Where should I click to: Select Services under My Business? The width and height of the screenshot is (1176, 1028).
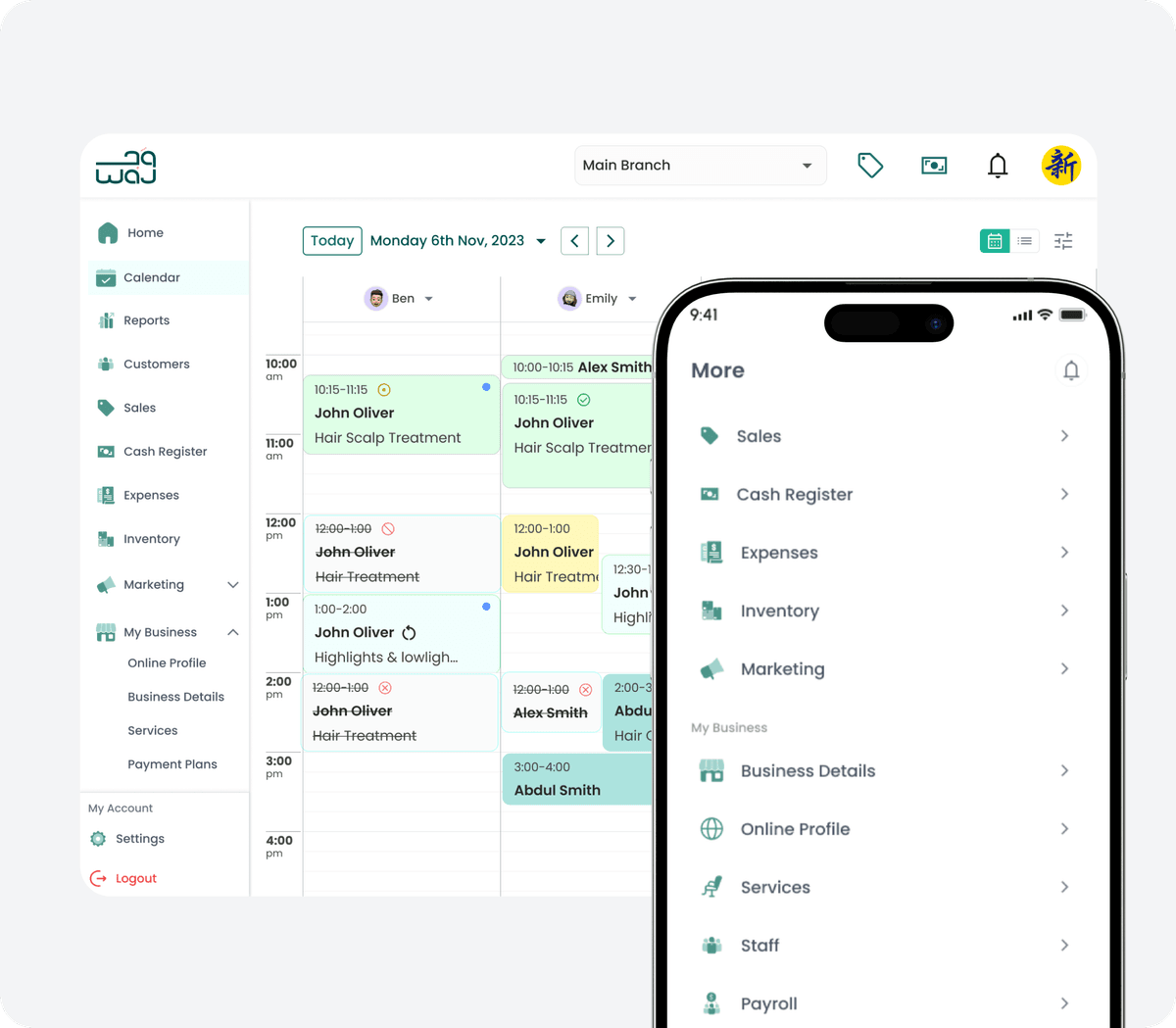(152, 730)
